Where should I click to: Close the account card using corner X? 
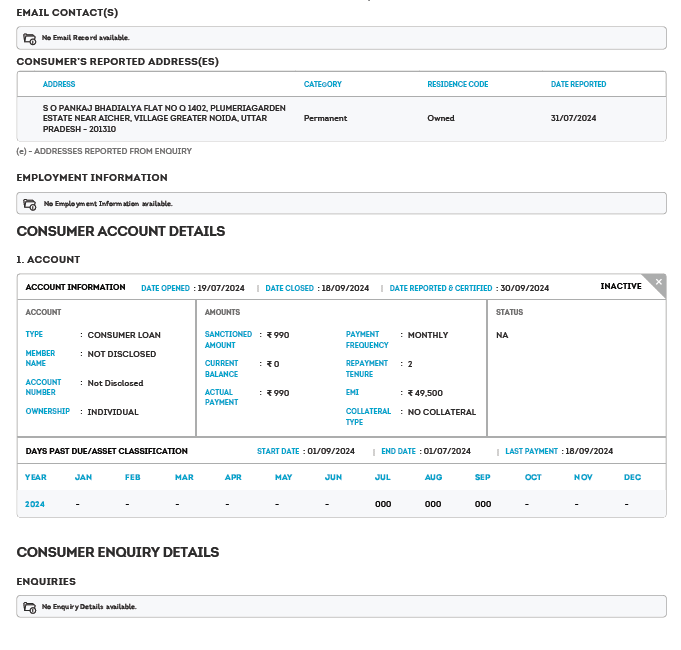(658, 282)
